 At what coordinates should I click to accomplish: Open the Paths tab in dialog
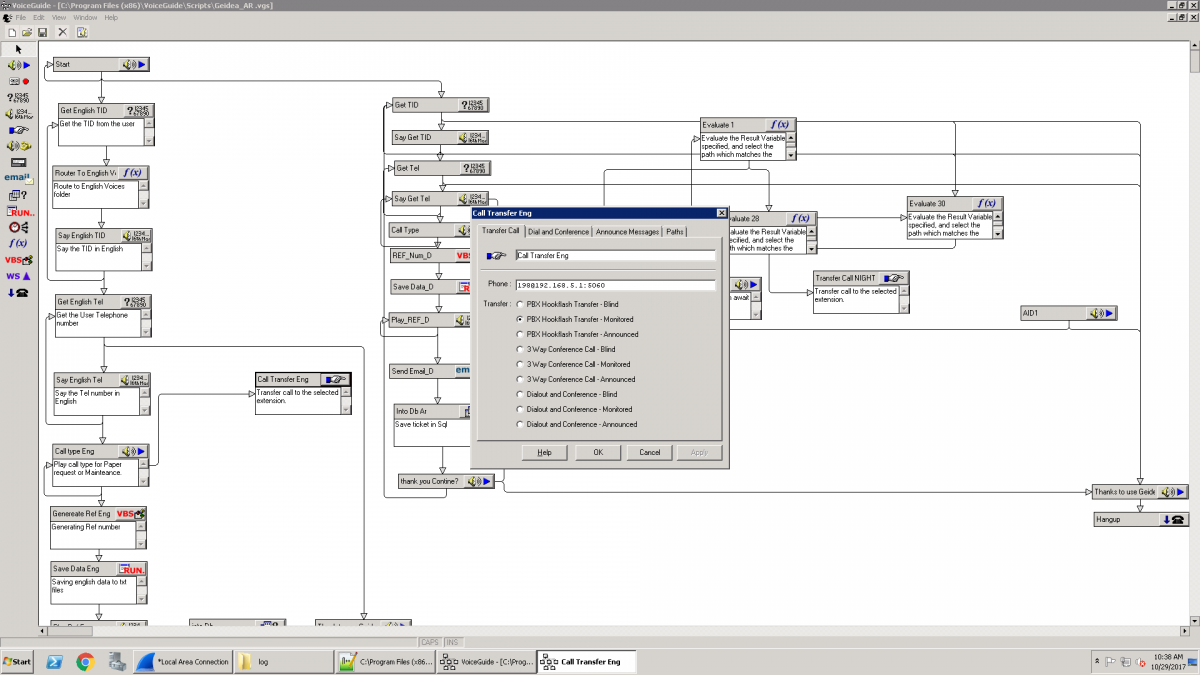pos(676,232)
